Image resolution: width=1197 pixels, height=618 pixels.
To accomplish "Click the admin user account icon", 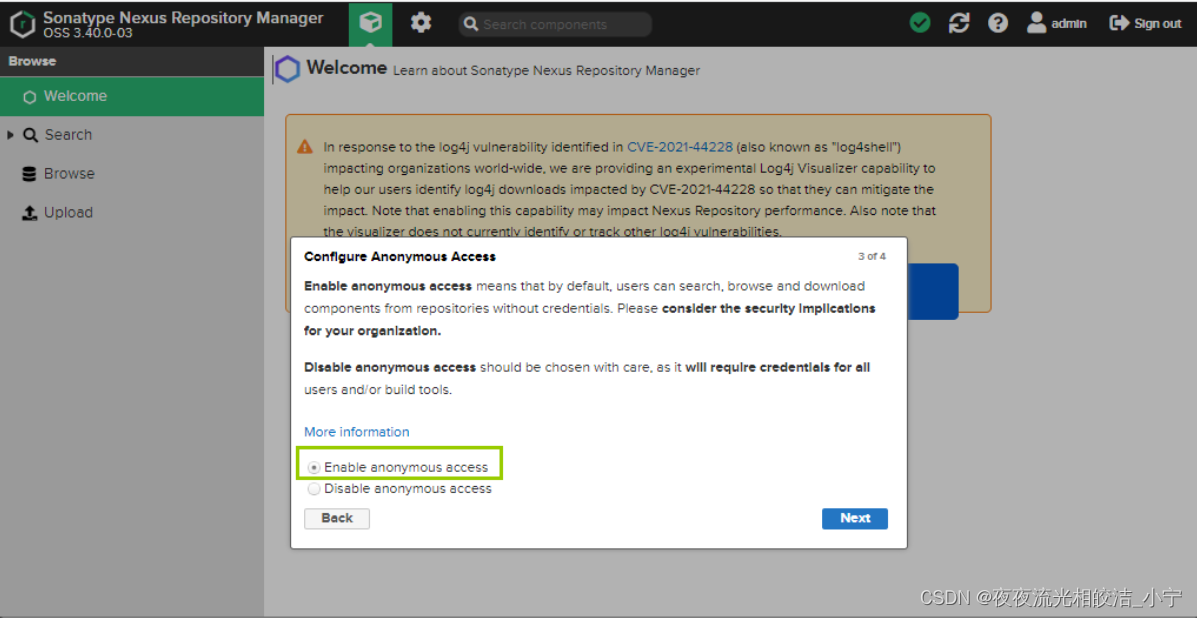I will coord(1036,23).
